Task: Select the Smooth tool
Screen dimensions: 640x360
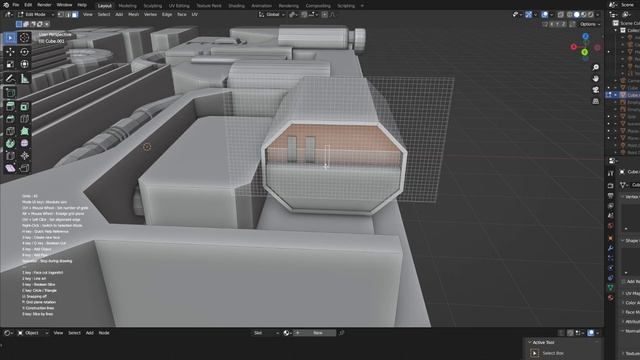Action: [x=24, y=143]
